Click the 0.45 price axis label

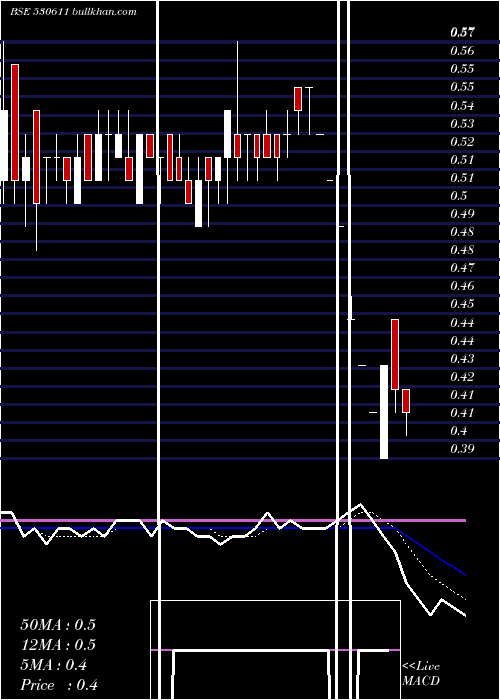click(x=462, y=304)
